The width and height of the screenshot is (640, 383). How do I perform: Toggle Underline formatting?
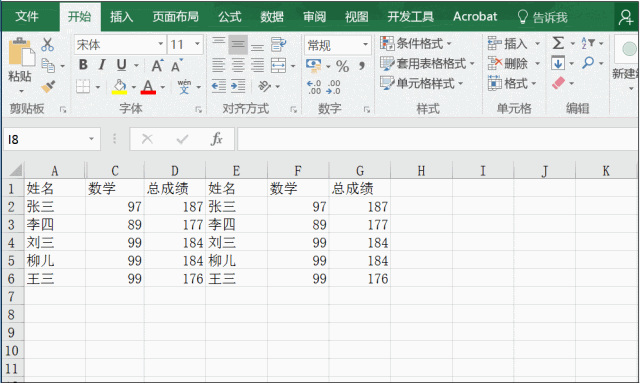point(121,65)
